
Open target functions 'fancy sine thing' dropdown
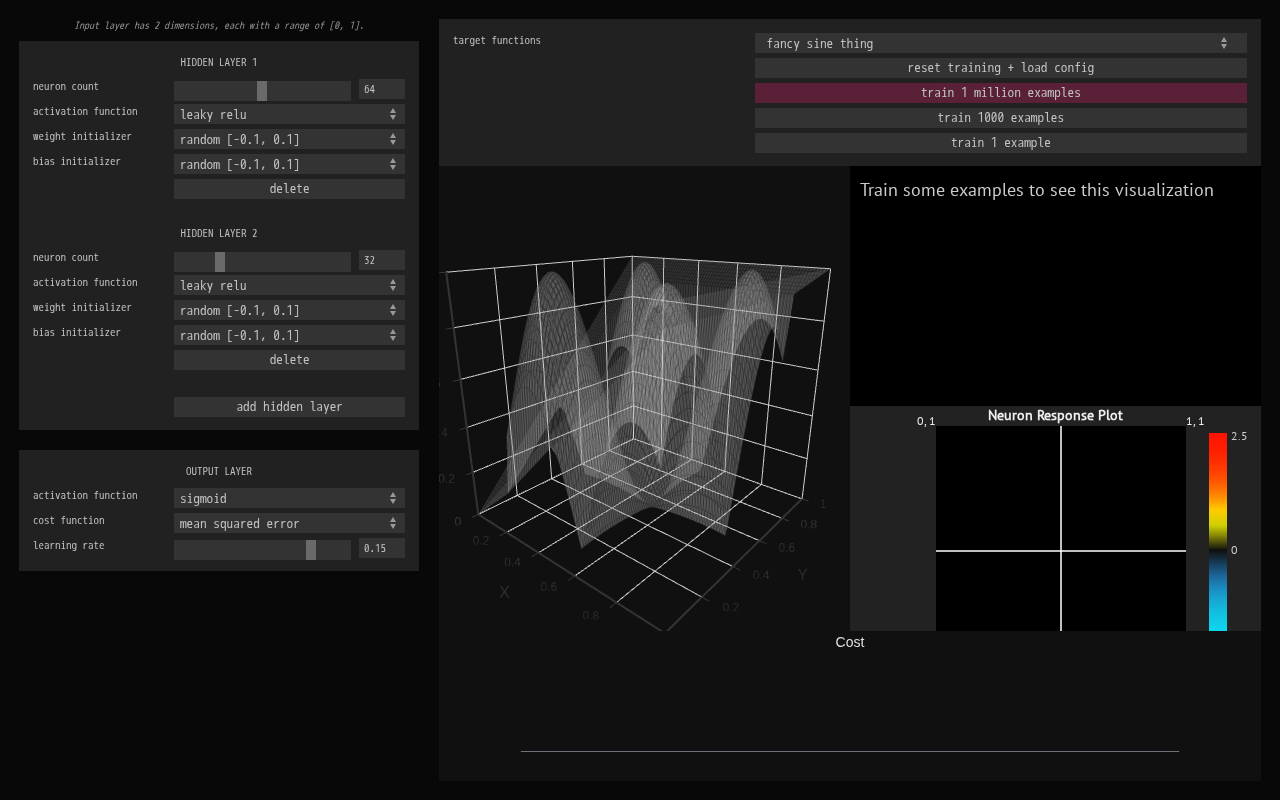click(x=1000, y=43)
